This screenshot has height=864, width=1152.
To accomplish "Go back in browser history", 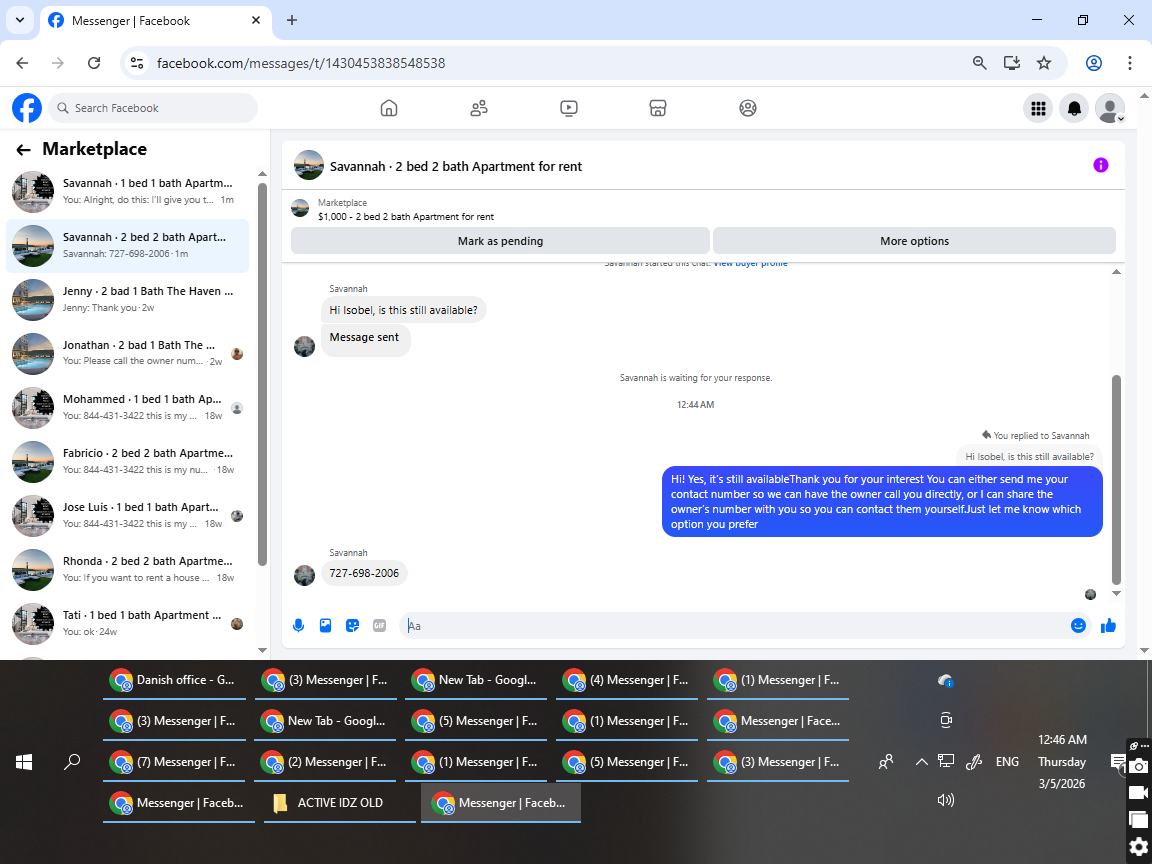I will pos(22,63).
